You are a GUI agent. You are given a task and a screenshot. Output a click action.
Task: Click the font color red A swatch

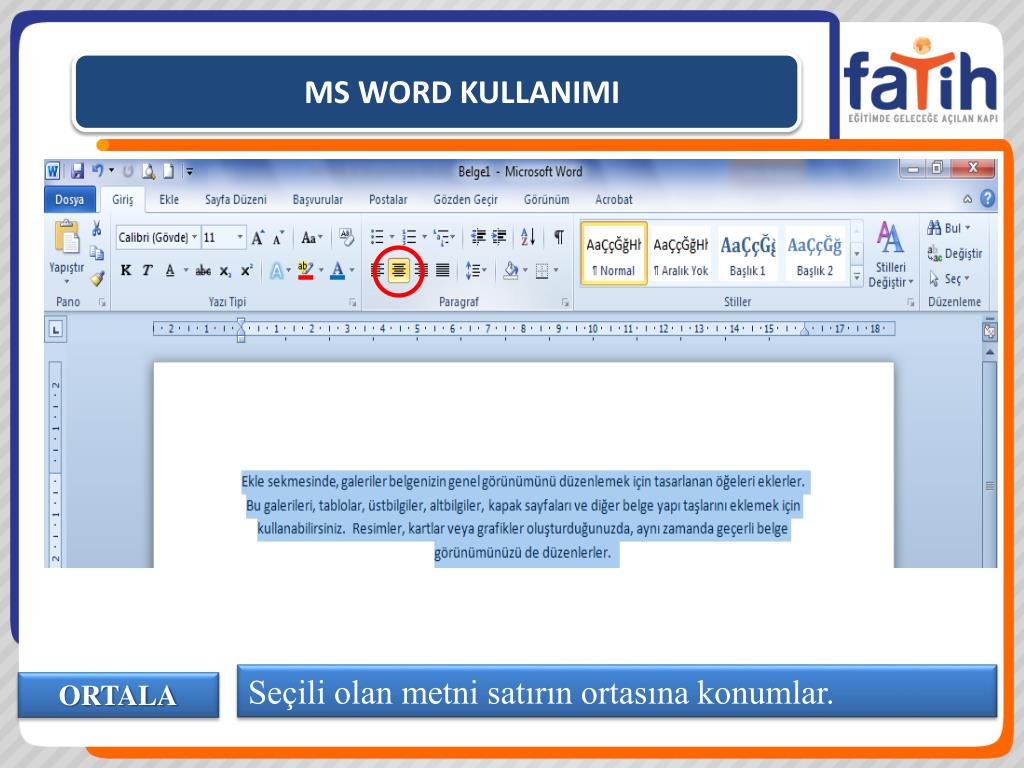[337, 270]
